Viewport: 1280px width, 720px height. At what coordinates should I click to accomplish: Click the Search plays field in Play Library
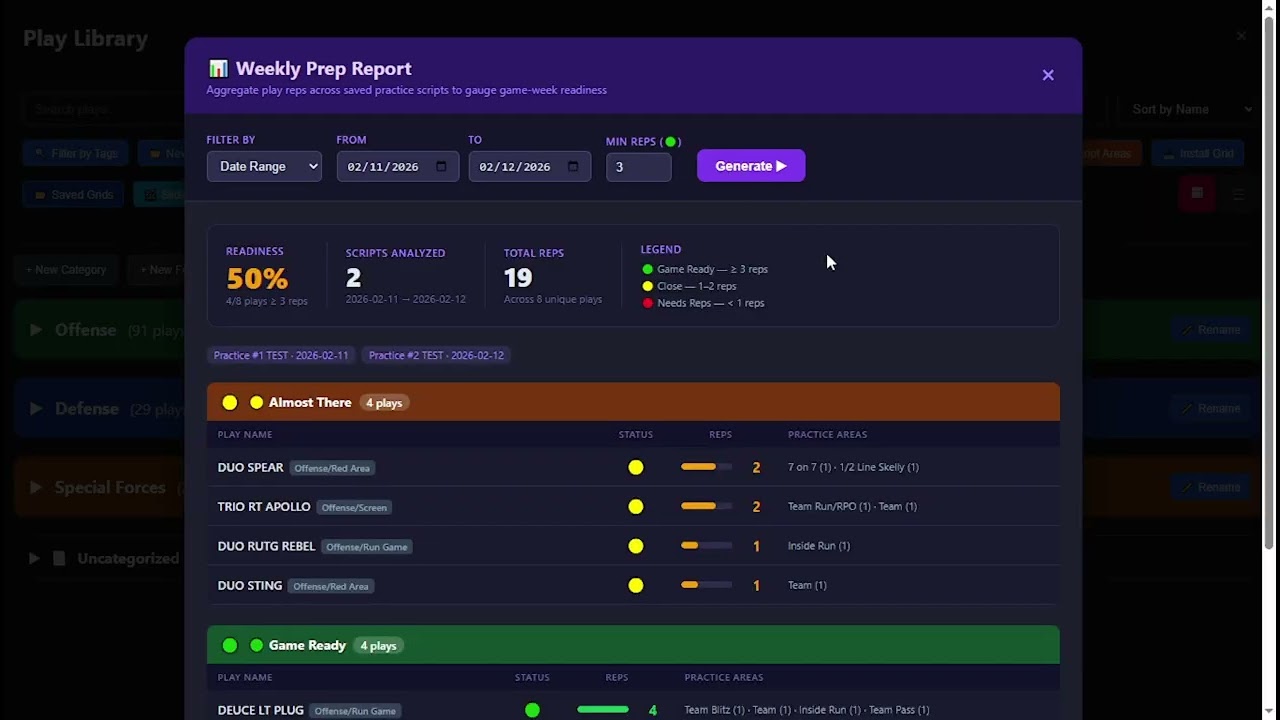[x=103, y=109]
